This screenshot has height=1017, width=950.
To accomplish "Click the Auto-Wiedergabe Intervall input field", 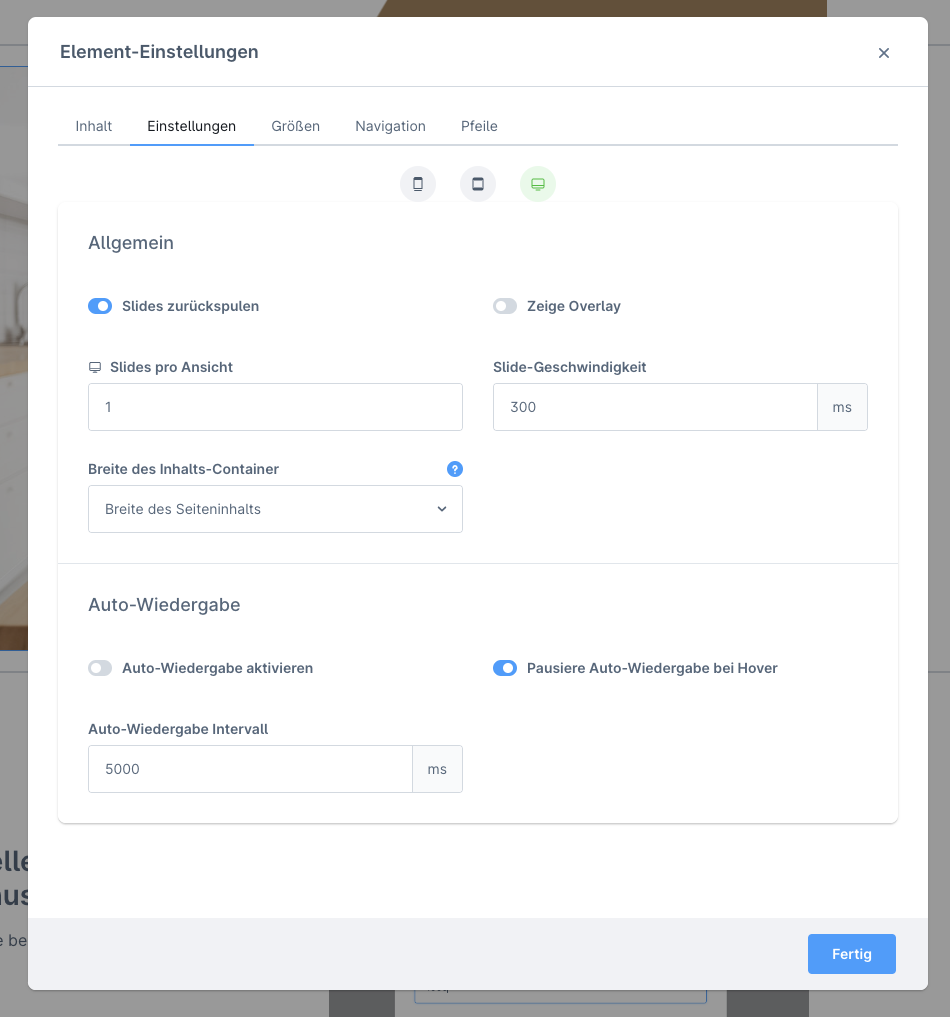I will tap(250, 769).
